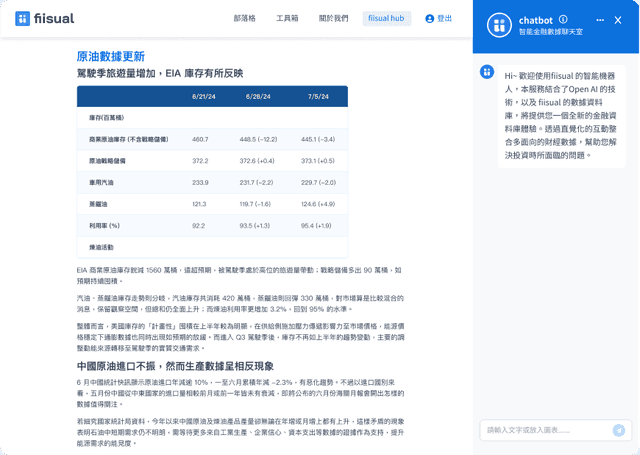Open the 部落格 nav item
The height and width of the screenshot is (455, 640).
244,18
